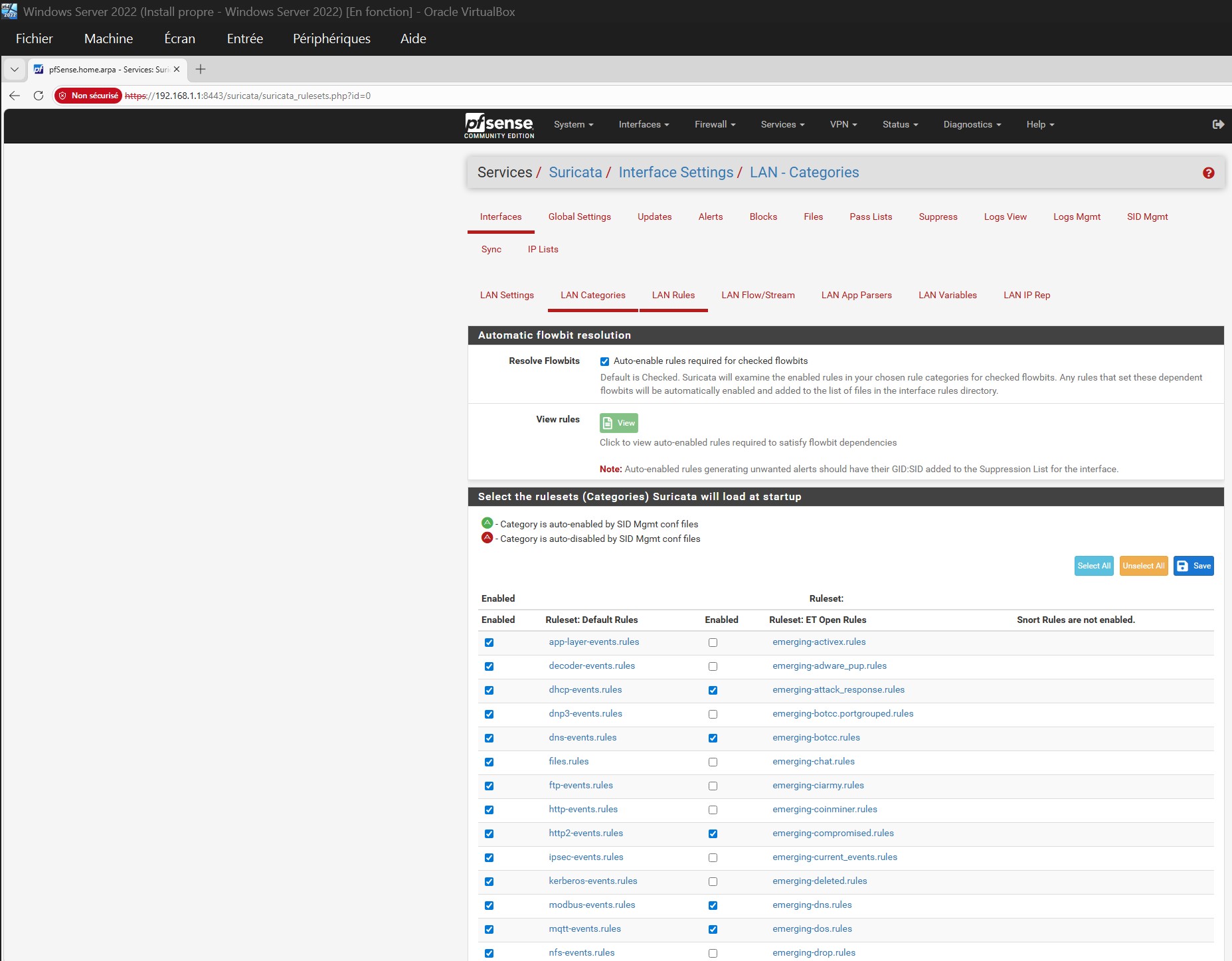
Task: Open the Updates tab
Action: [655, 217]
